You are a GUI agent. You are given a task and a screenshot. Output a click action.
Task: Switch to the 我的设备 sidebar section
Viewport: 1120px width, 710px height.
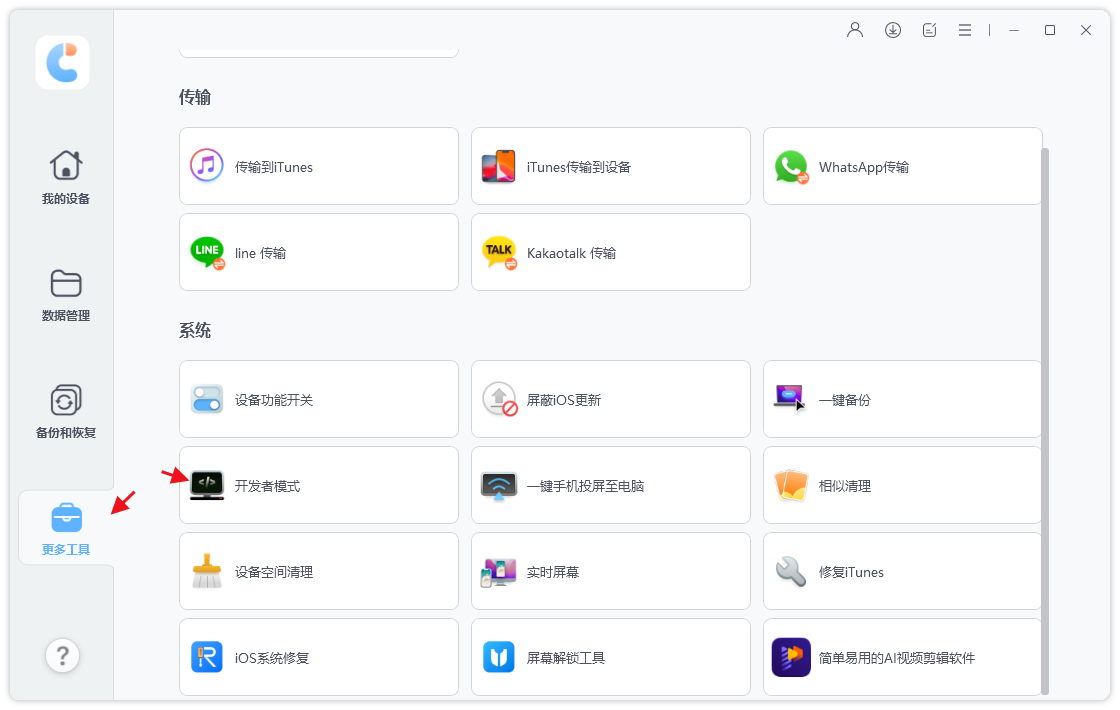pyautogui.click(x=65, y=178)
